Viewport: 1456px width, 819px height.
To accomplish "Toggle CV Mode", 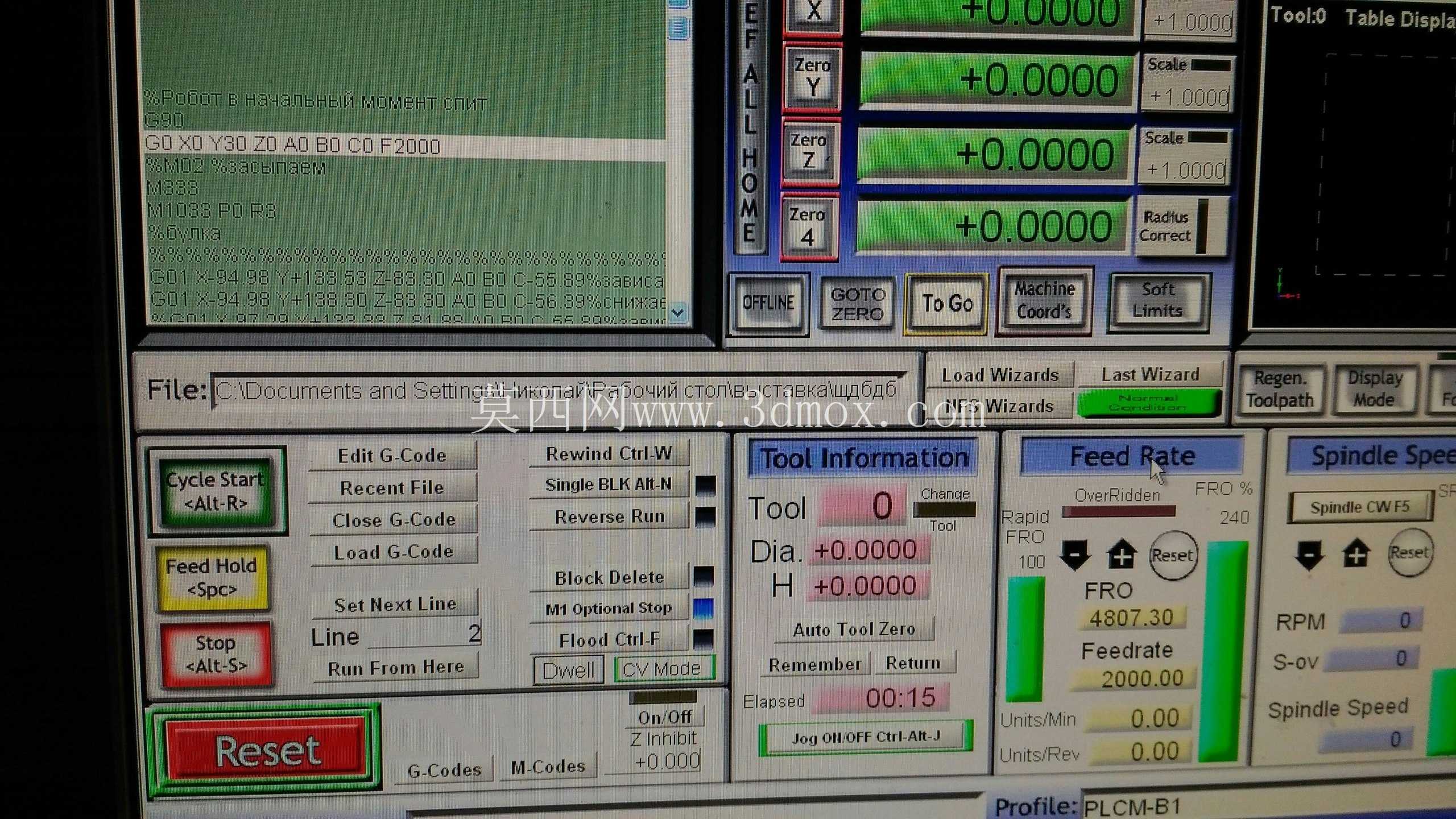I will coord(663,668).
